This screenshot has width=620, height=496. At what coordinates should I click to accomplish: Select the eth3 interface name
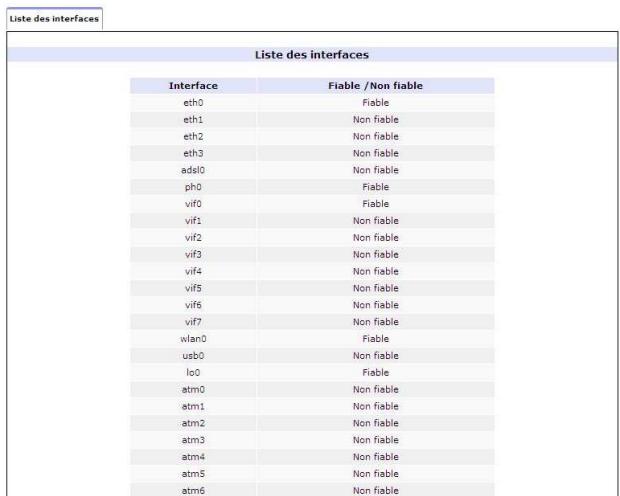click(194, 153)
